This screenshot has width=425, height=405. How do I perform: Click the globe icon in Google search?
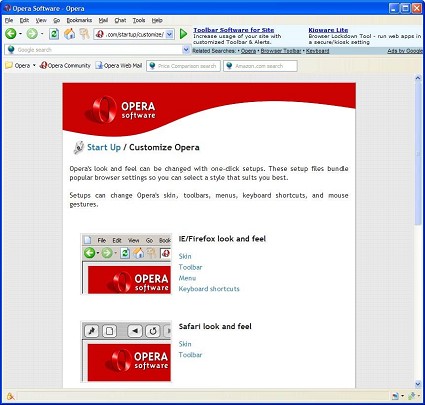[x=11, y=50]
